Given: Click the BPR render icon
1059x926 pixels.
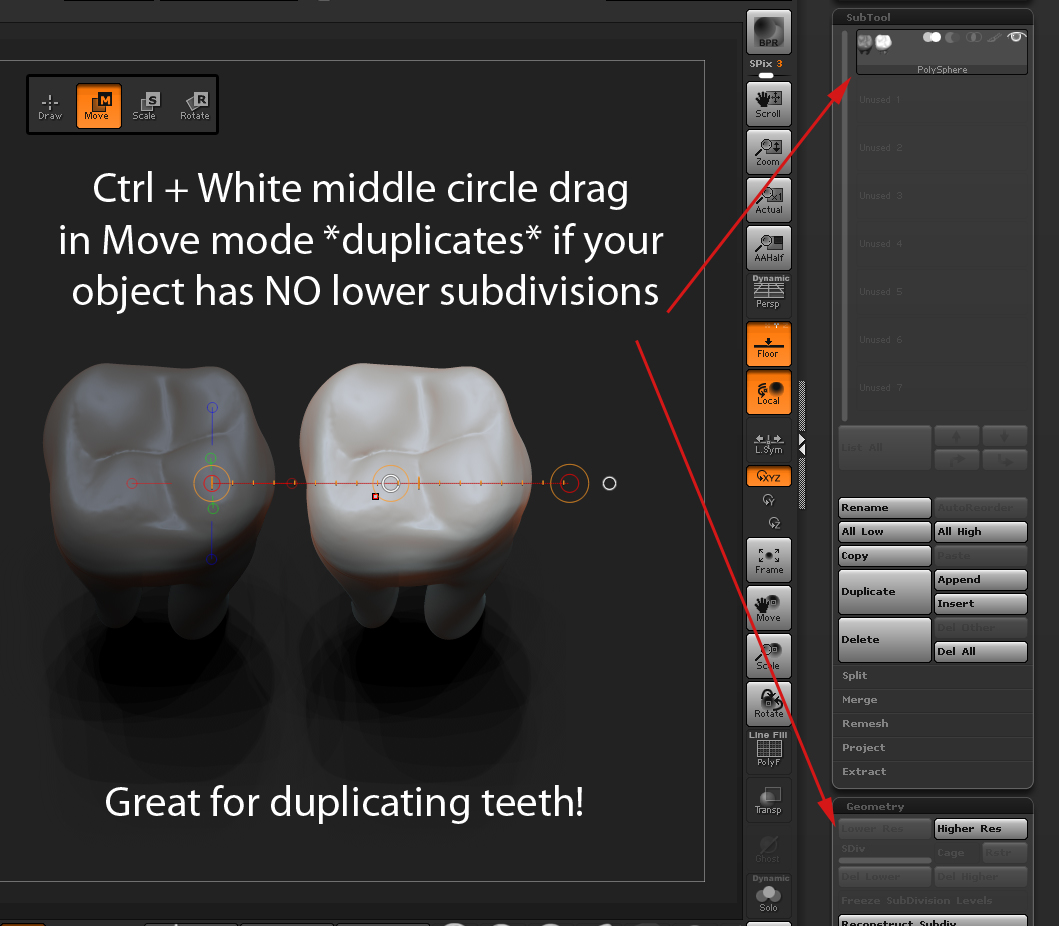Looking at the screenshot, I should click(x=767, y=33).
